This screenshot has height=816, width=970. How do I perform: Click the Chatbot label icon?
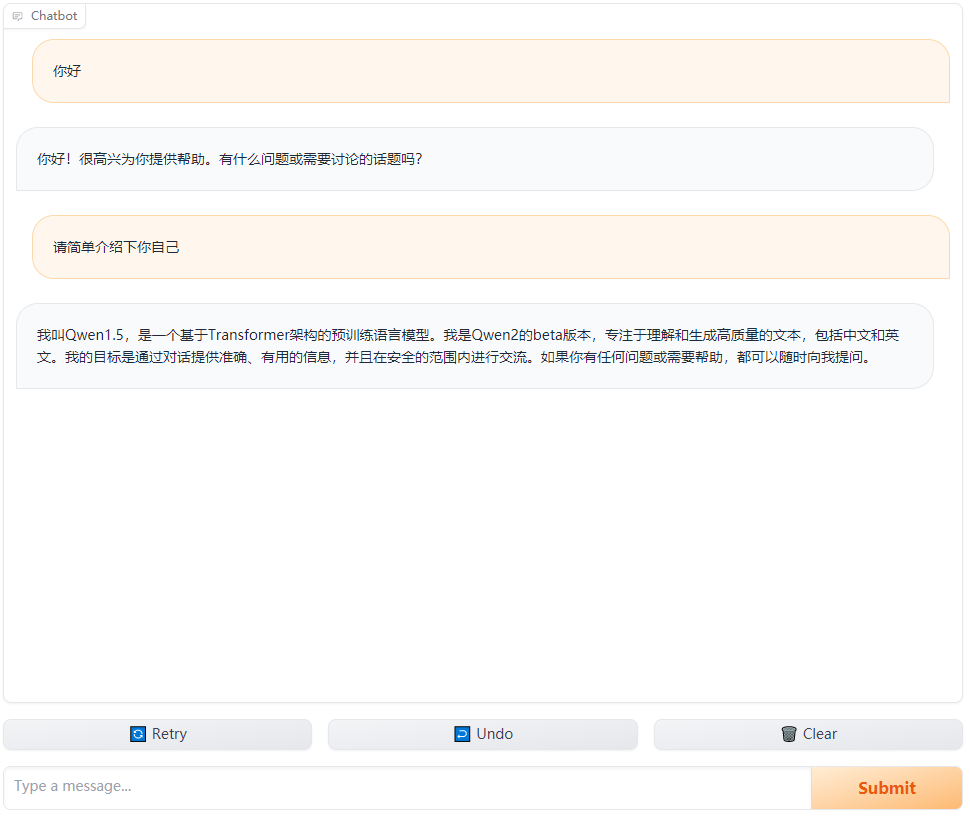click(x=17, y=16)
